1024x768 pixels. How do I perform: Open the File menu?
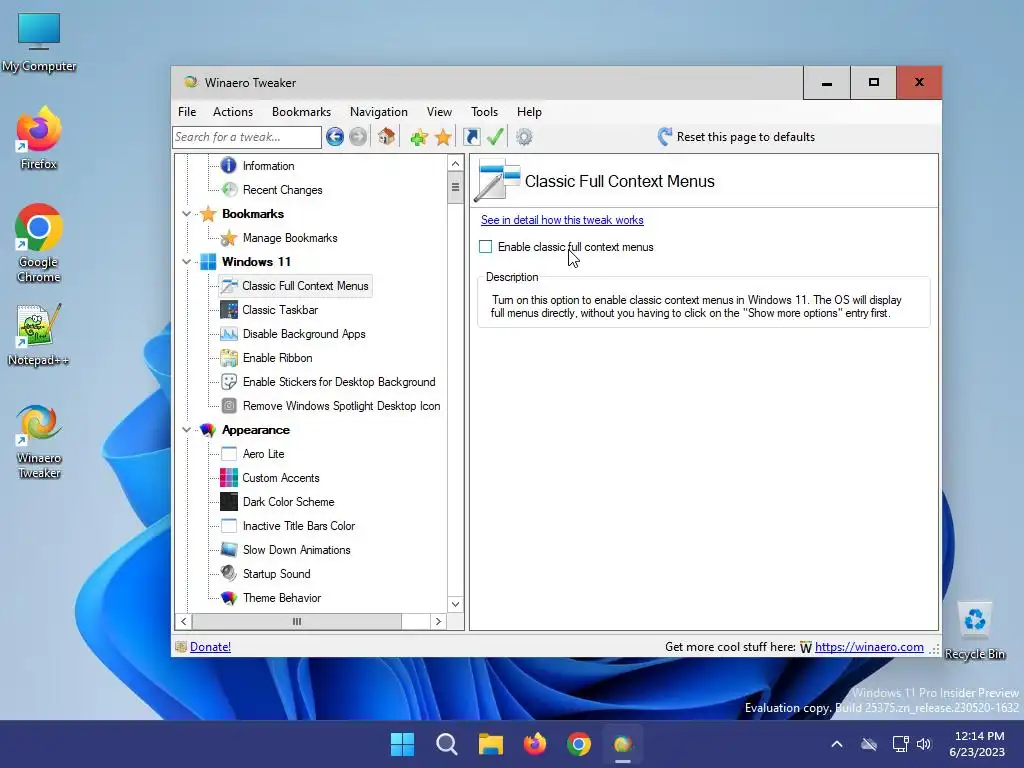[187, 112]
